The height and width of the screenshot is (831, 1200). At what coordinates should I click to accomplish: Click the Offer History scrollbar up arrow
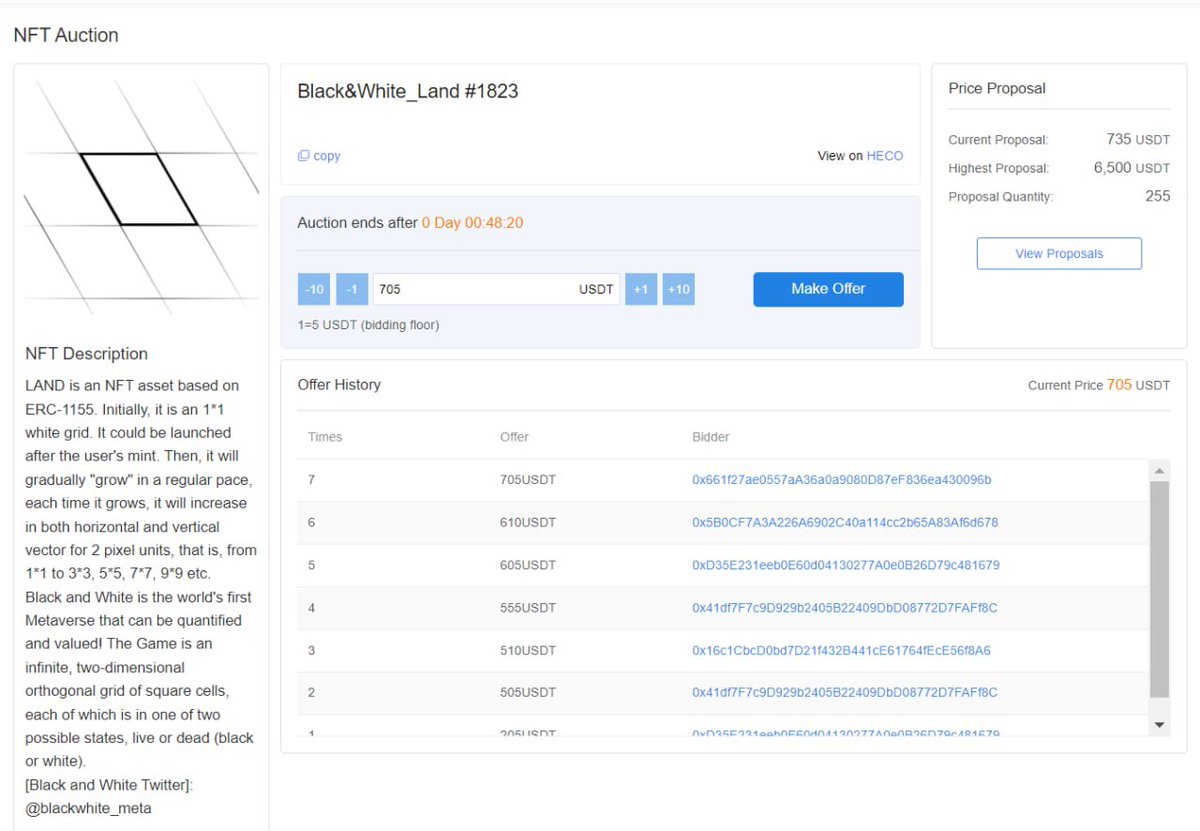pyautogui.click(x=1160, y=470)
